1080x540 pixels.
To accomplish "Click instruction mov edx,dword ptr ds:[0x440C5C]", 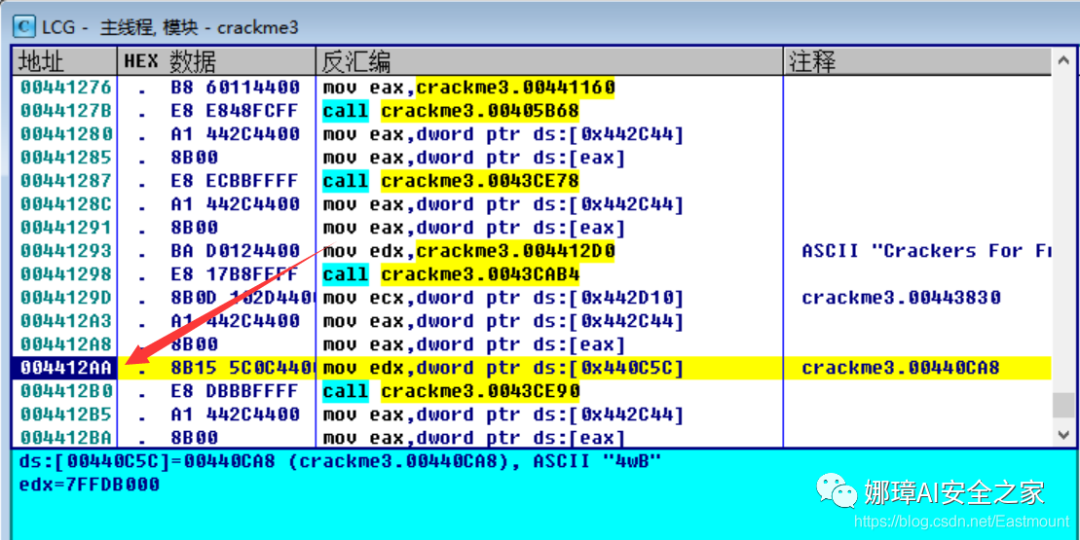I will pyautogui.click(x=503, y=368).
